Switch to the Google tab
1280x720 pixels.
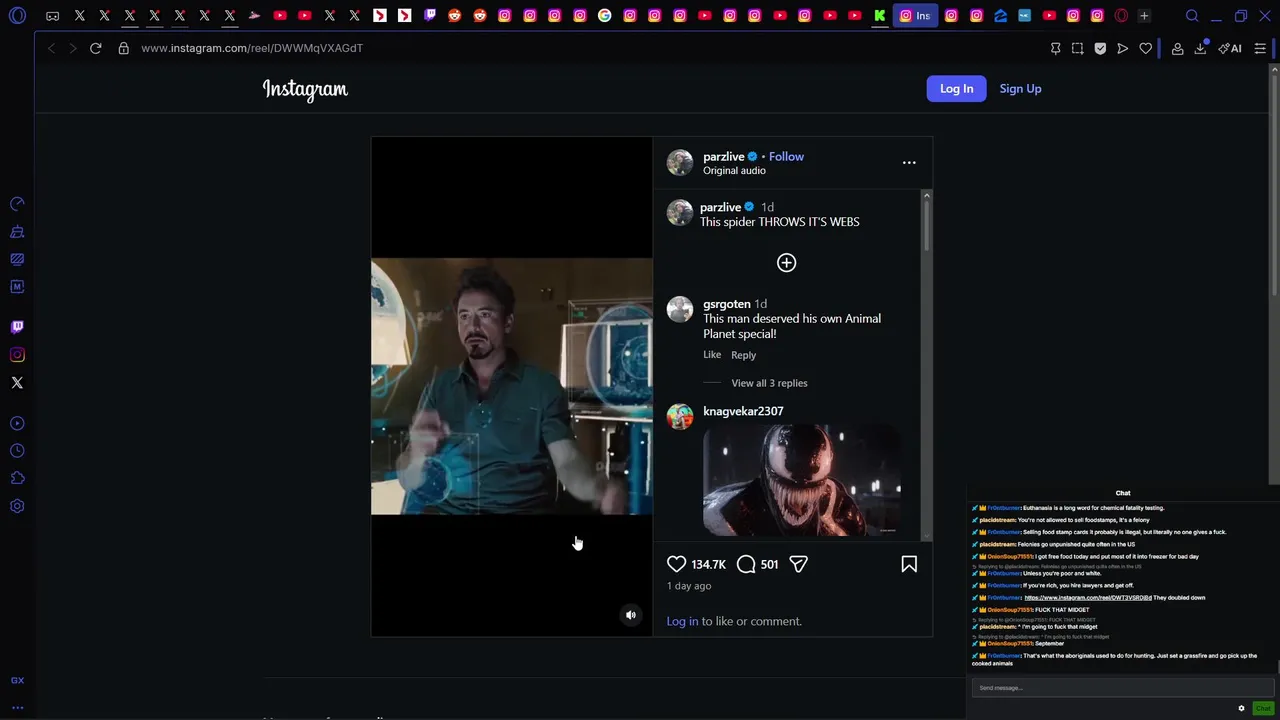(605, 16)
